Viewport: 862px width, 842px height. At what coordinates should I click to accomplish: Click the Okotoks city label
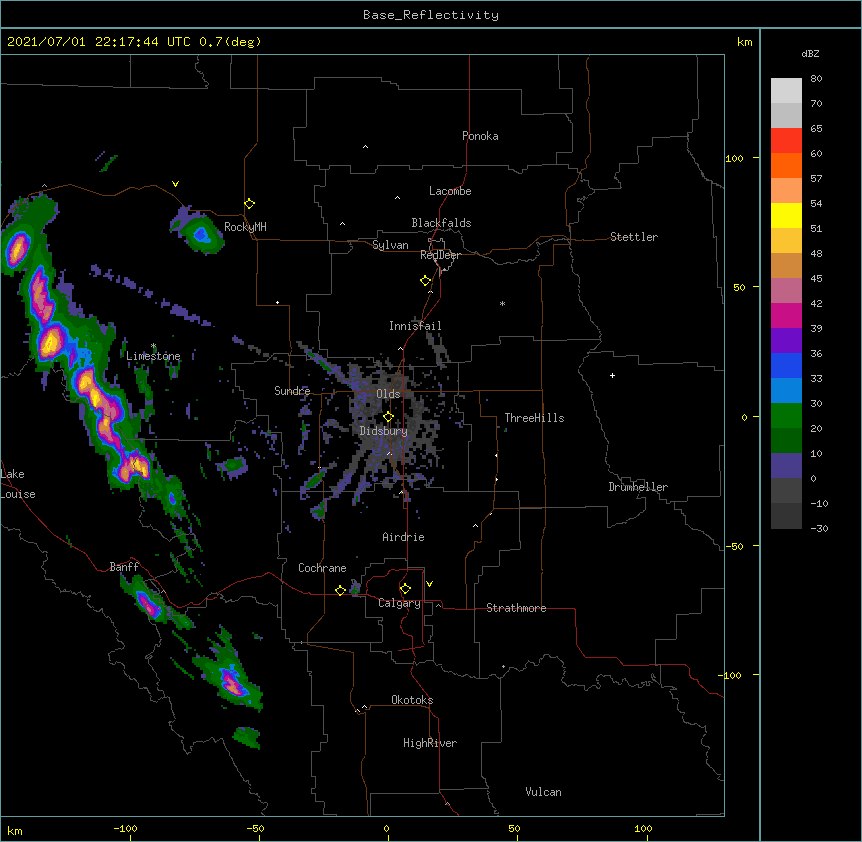tap(412, 700)
